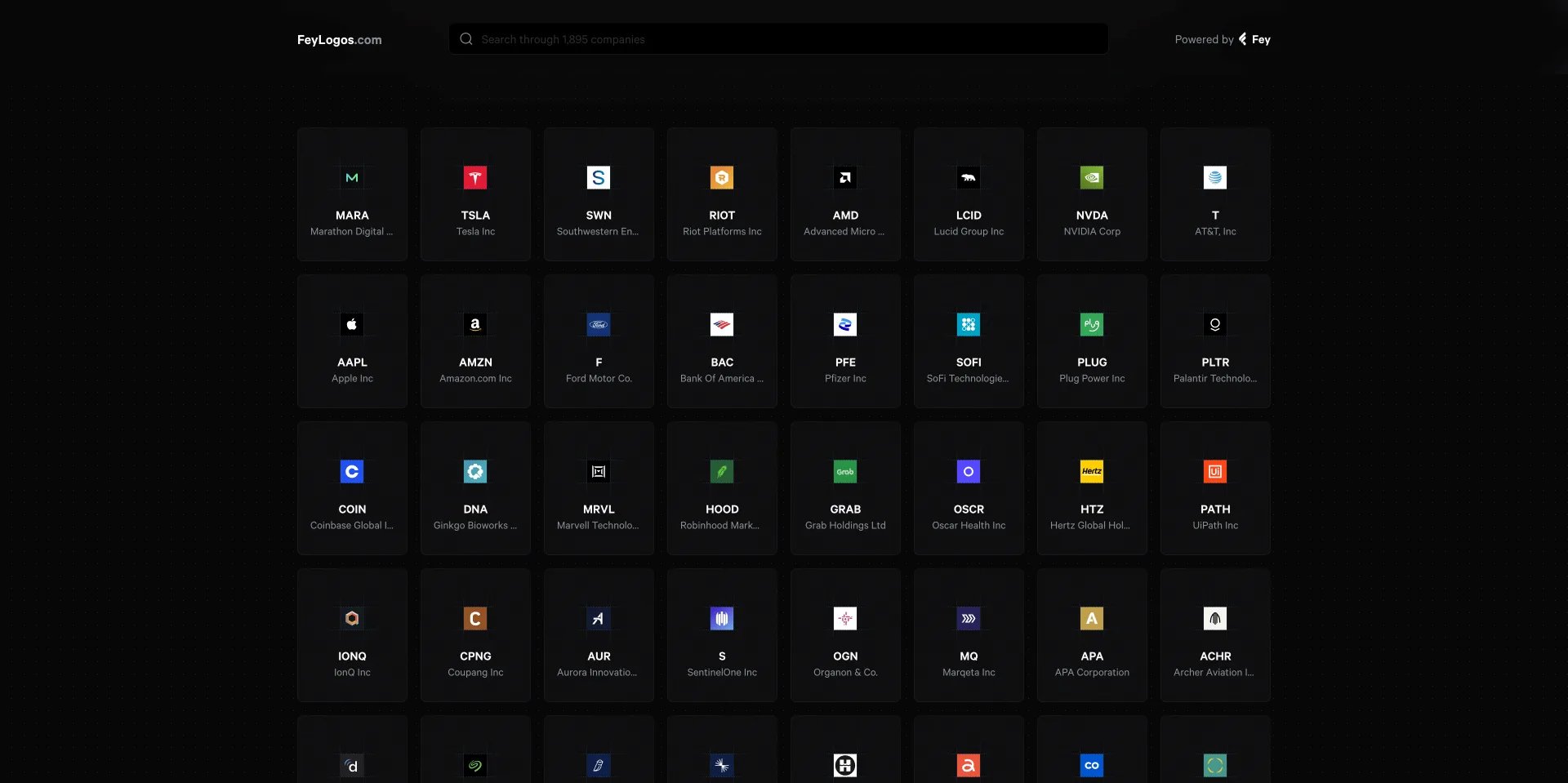
Task: Open the blue pen-stroke logo in bottom row
Action: click(x=599, y=765)
